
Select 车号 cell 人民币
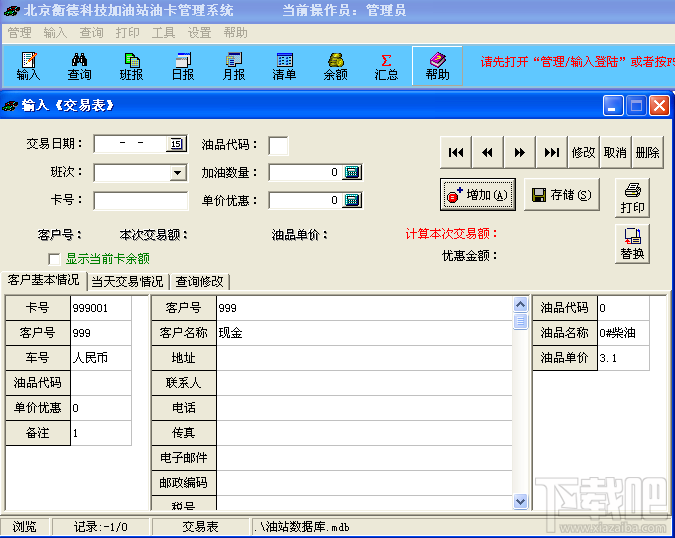click(101, 358)
